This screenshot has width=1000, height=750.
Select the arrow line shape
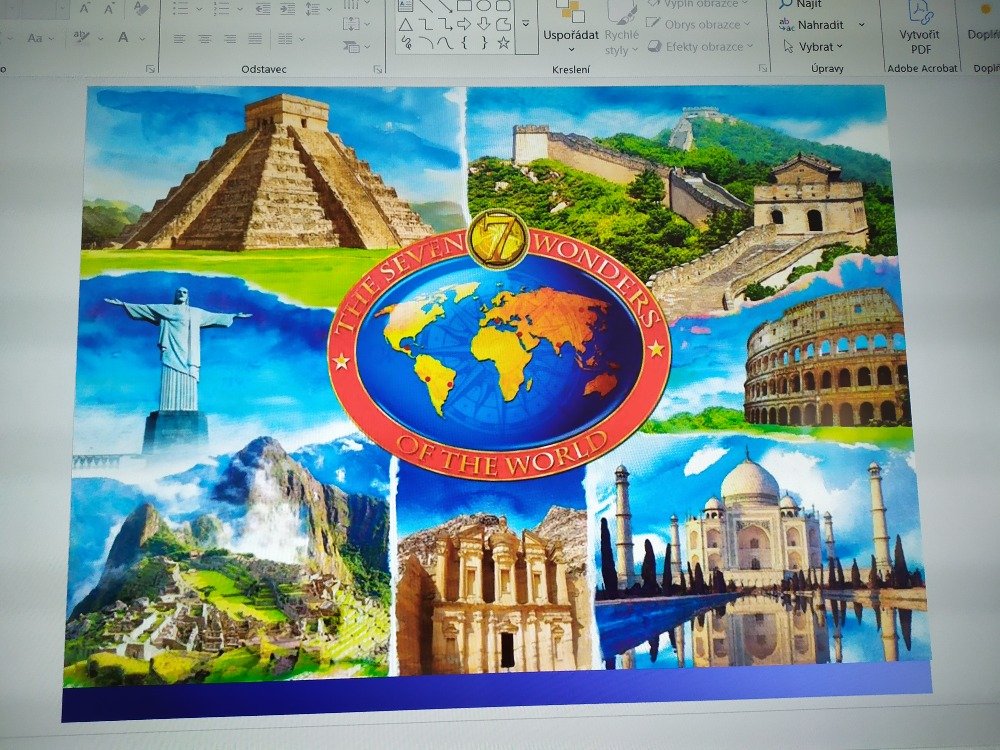coord(446,6)
